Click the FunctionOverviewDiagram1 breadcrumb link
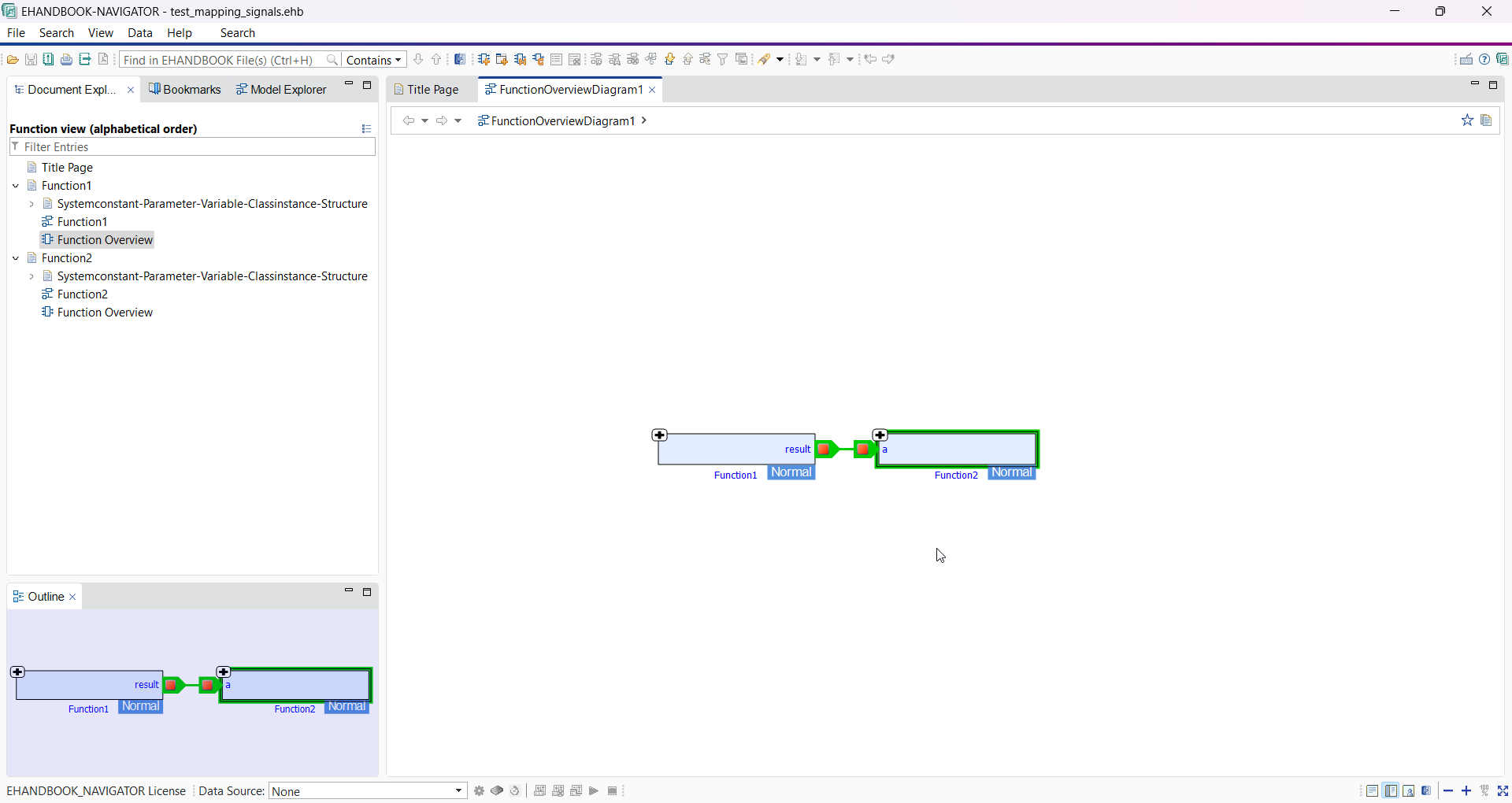The image size is (1512, 803). tap(562, 120)
